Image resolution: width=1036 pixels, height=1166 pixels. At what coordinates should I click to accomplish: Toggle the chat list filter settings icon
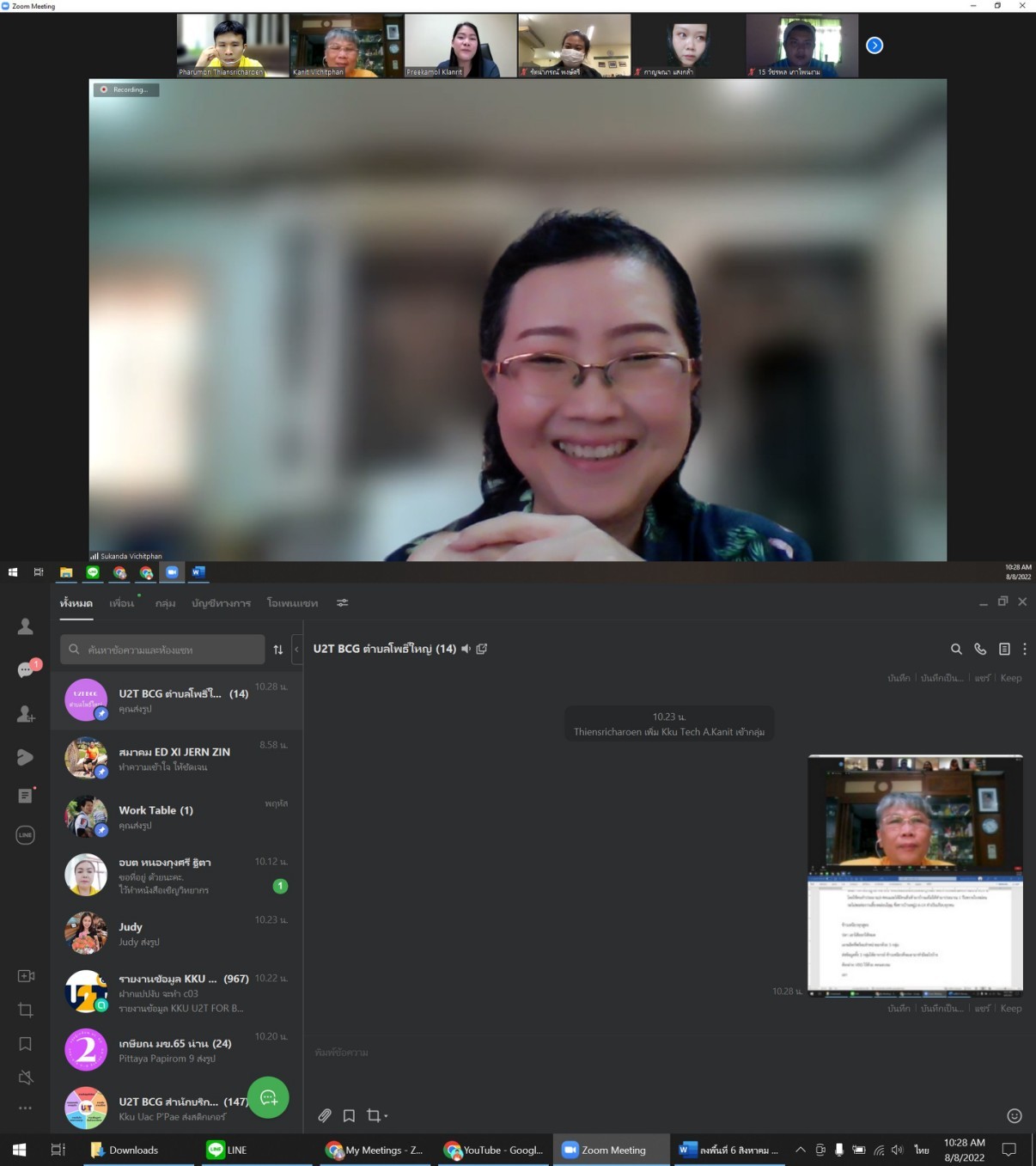[x=342, y=603]
